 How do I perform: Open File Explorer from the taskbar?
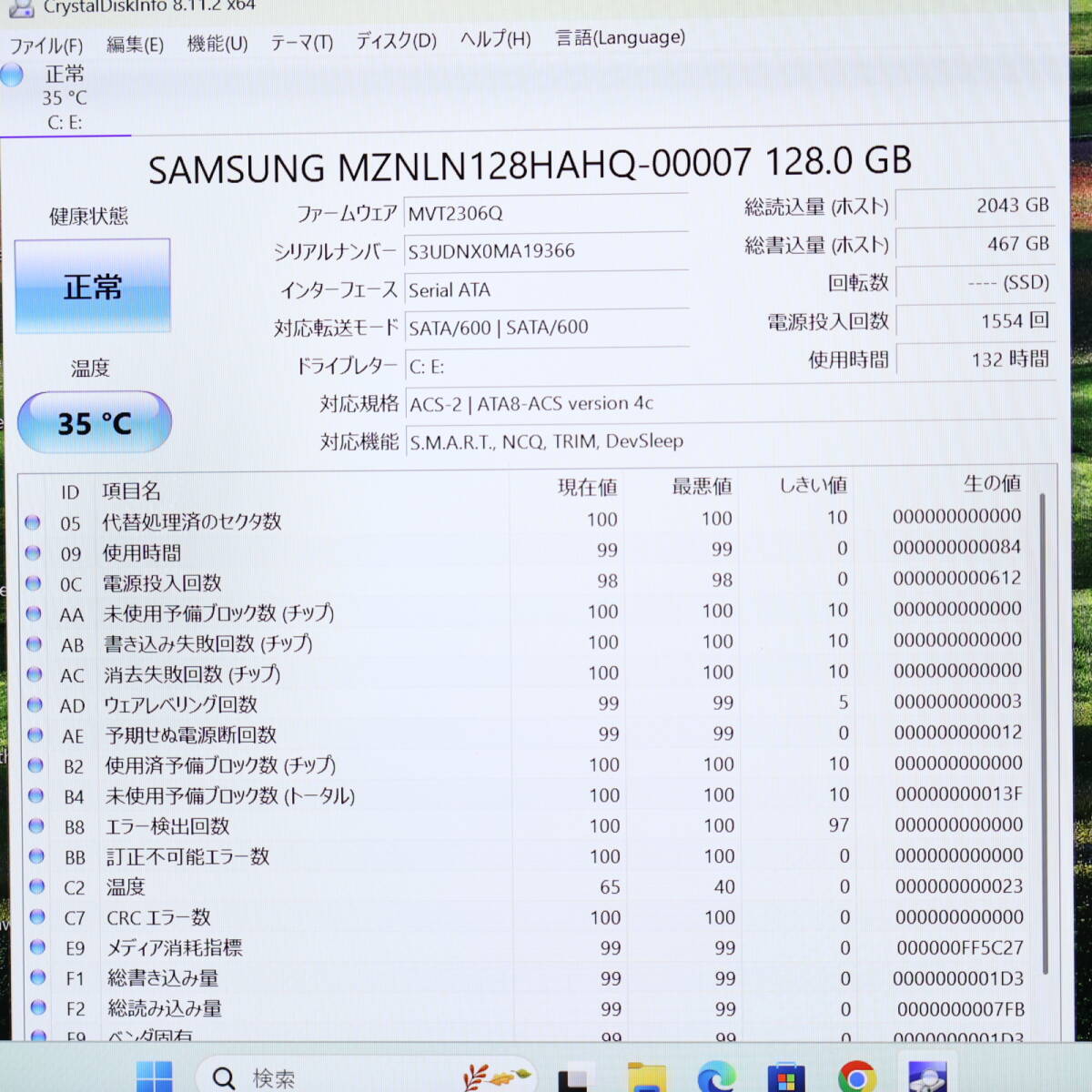click(x=647, y=1077)
